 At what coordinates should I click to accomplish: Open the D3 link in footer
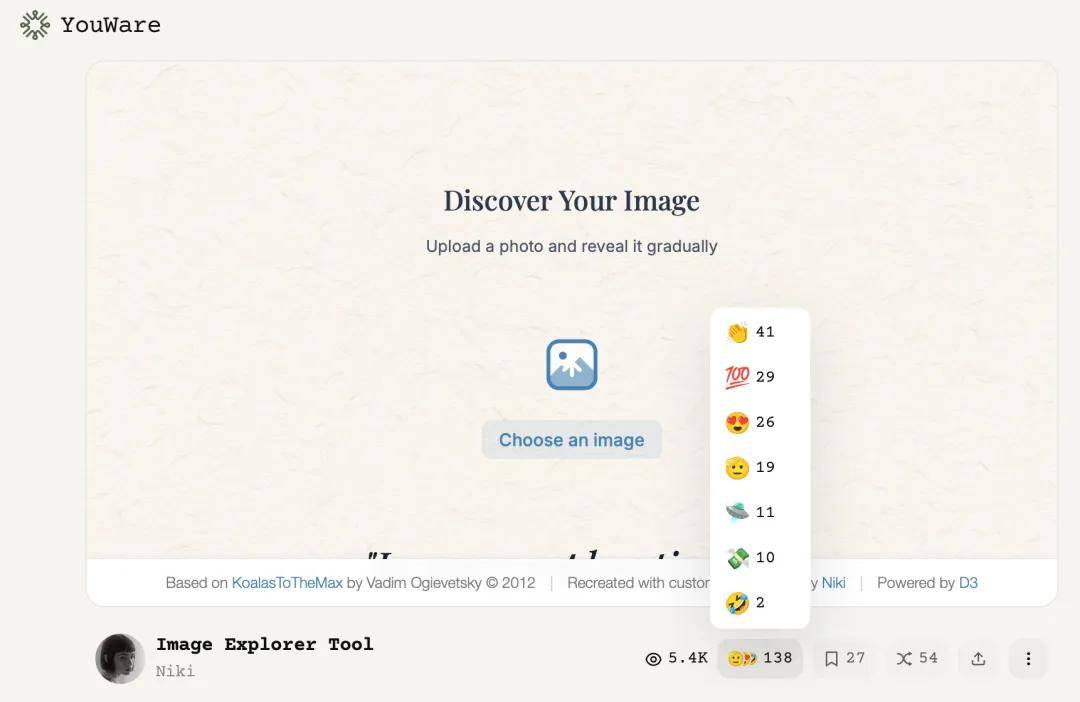[x=968, y=582]
